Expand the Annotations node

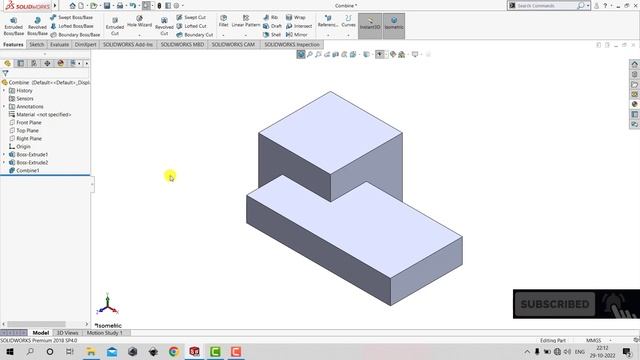click(x=4, y=107)
